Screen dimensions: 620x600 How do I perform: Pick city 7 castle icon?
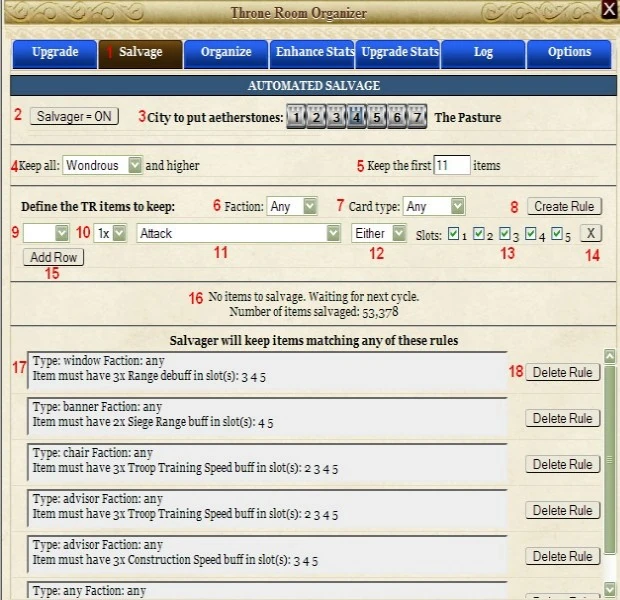417,117
